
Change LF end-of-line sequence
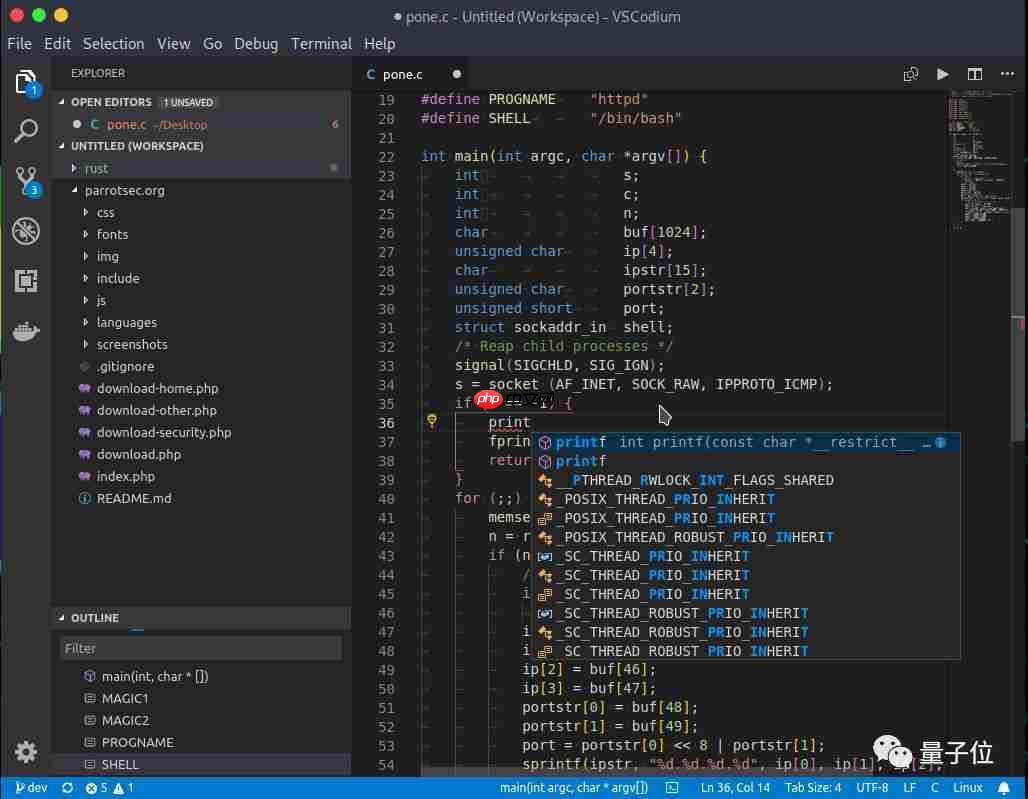click(x=909, y=788)
